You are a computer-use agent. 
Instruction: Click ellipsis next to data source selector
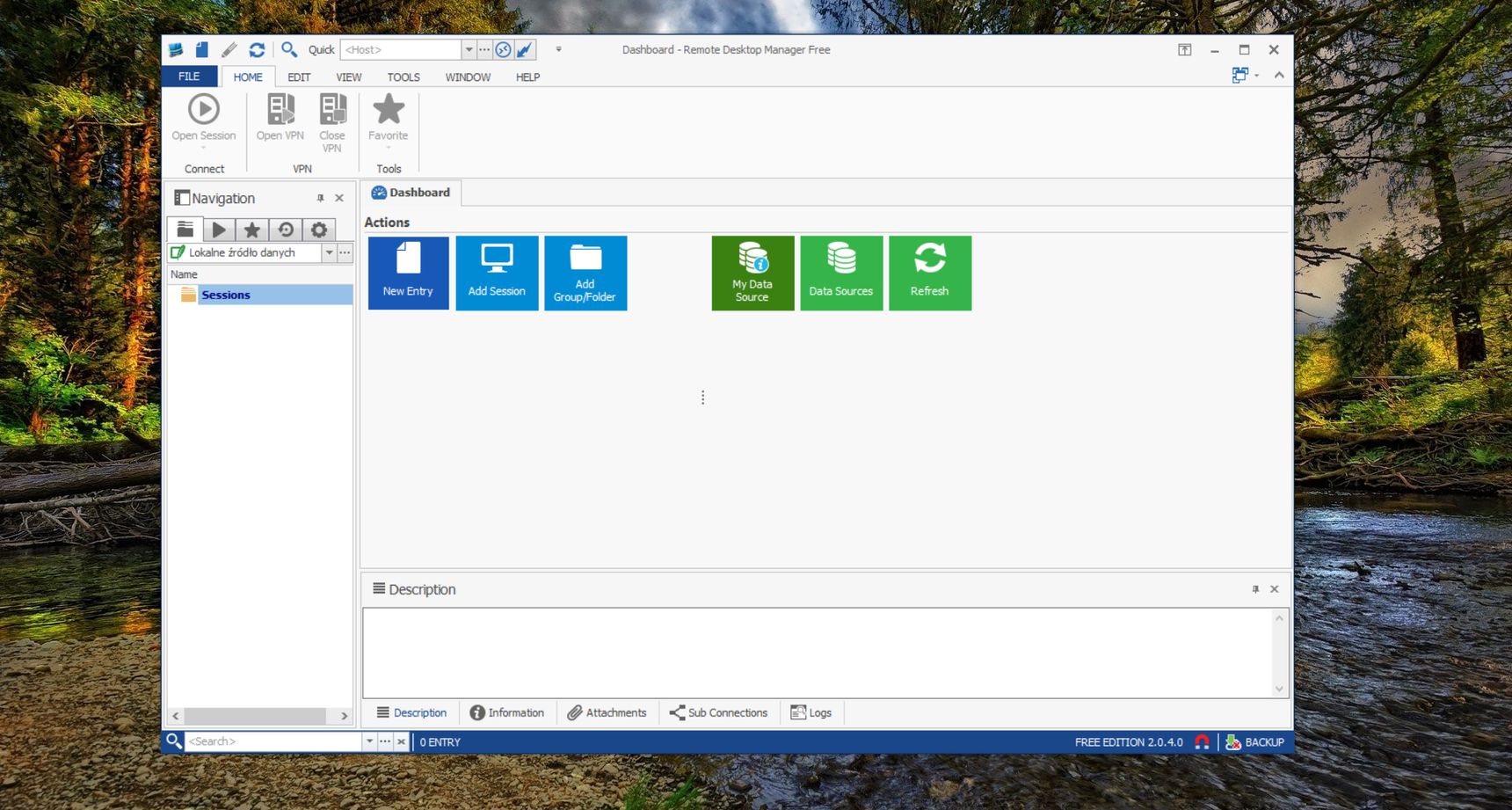(x=345, y=252)
